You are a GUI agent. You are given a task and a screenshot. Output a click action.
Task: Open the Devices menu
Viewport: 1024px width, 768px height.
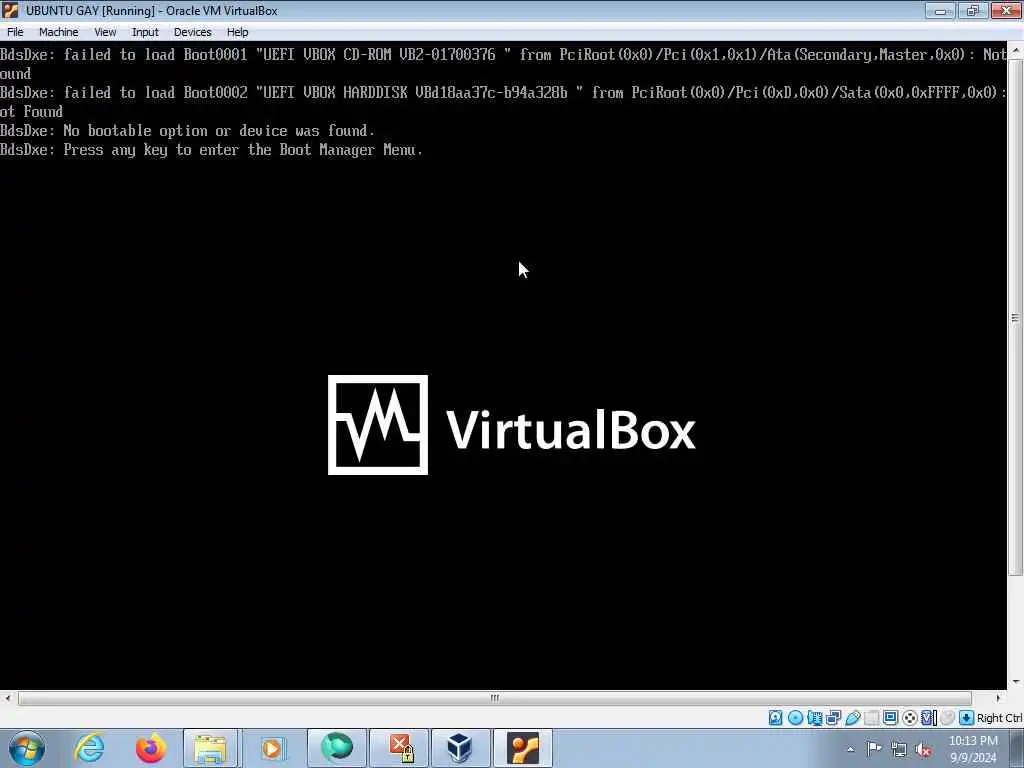[x=192, y=32]
